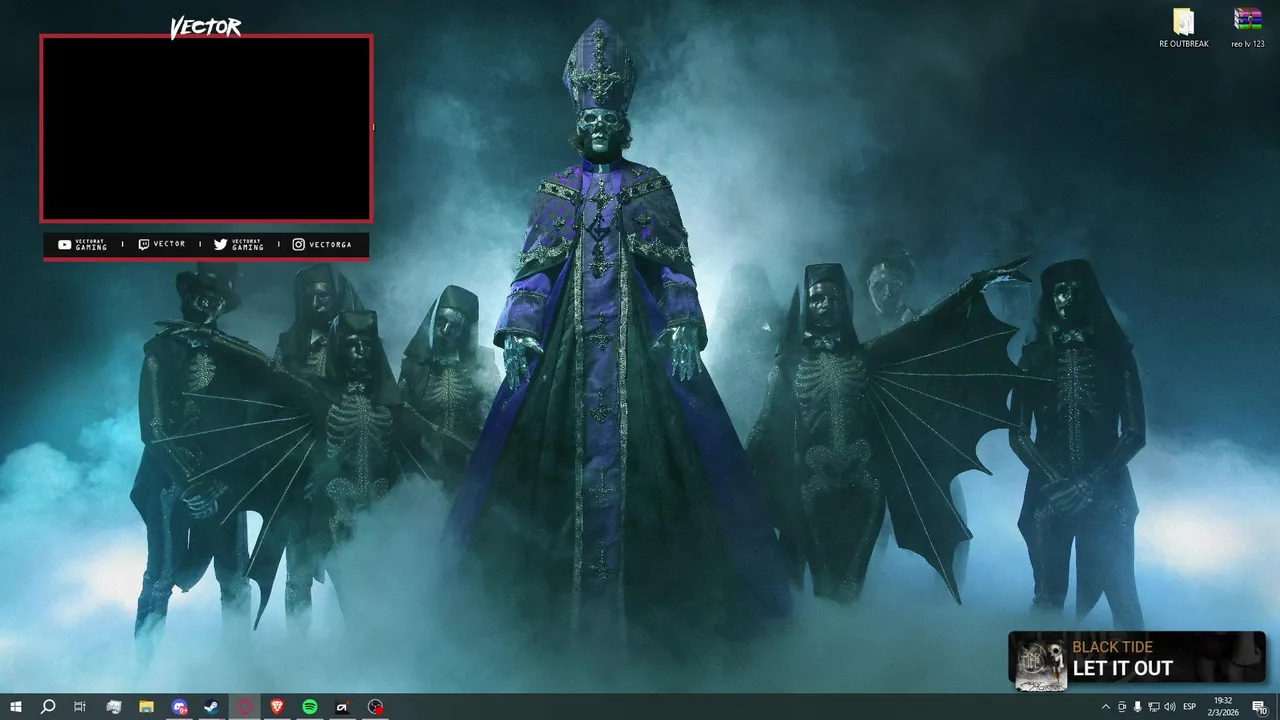This screenshot has height=720, width=1280.
Task: Click the LET IT OUT song title
Action: tap(1123, 669)
